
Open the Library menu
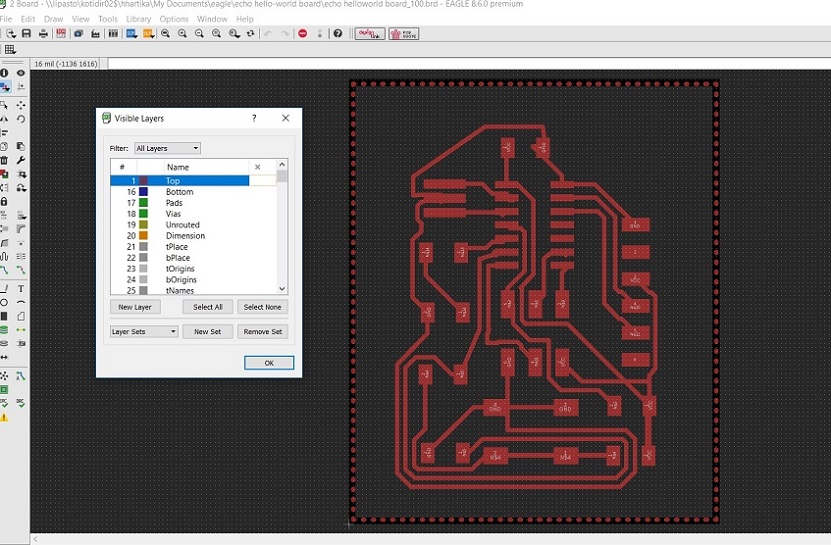138,19
